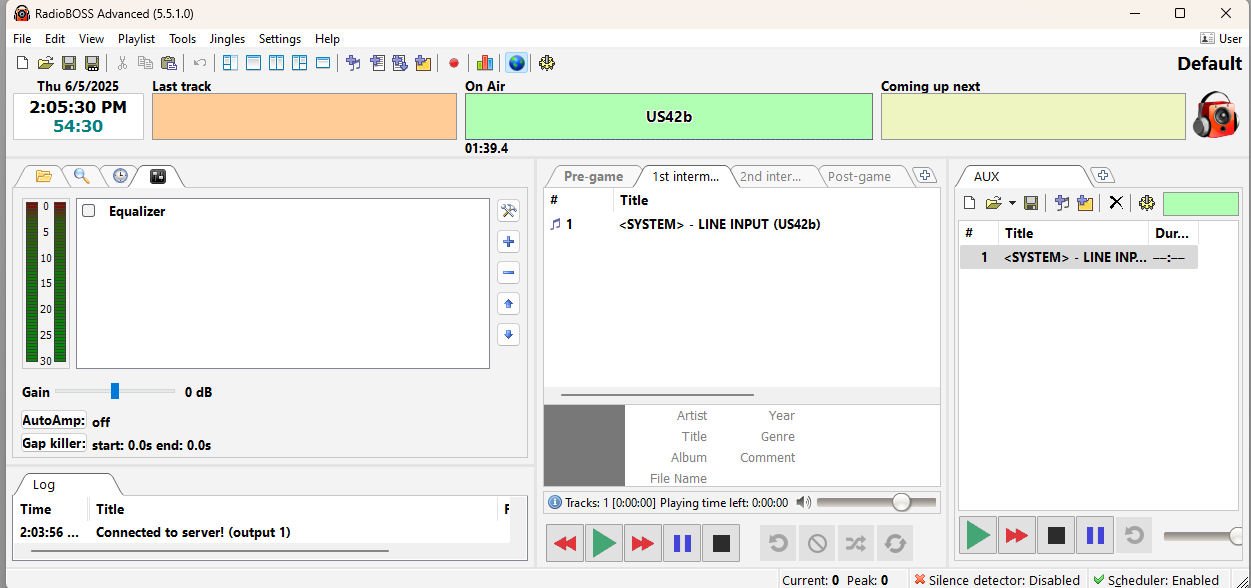Open equalizer configuration wrench icon
Image resolution: width=1251 pixels, height=588 pixels.
pyautogui.click(x=508, y=210)
